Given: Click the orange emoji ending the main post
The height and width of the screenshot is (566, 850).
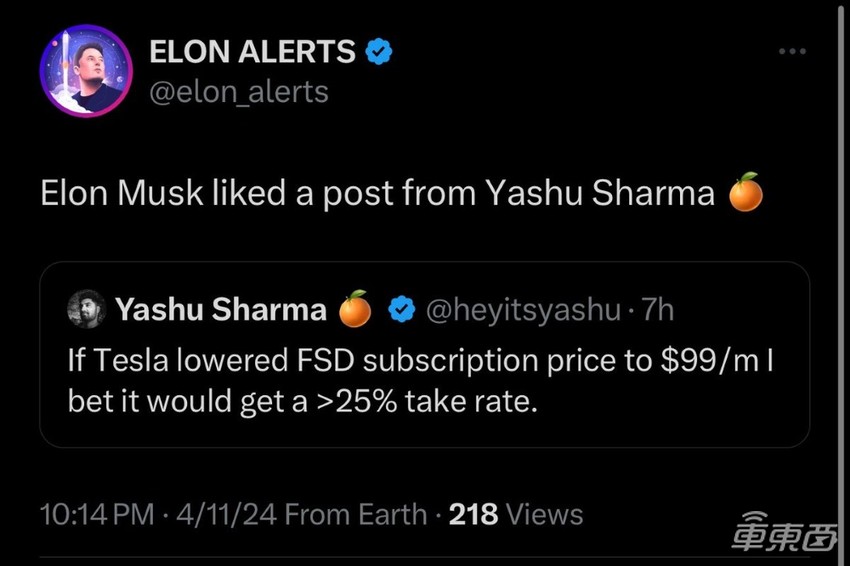Looking at the screenshot, I should (745, 193).
